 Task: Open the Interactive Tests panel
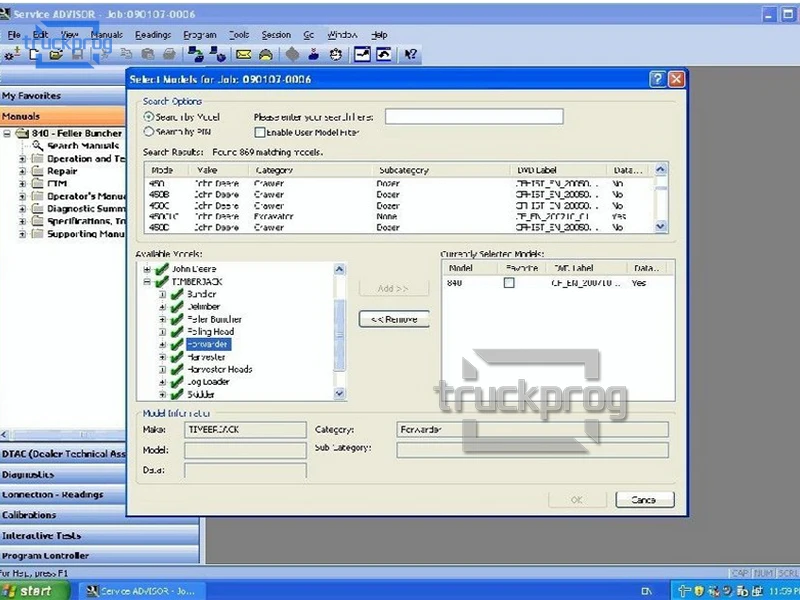[x=99, y=535]
